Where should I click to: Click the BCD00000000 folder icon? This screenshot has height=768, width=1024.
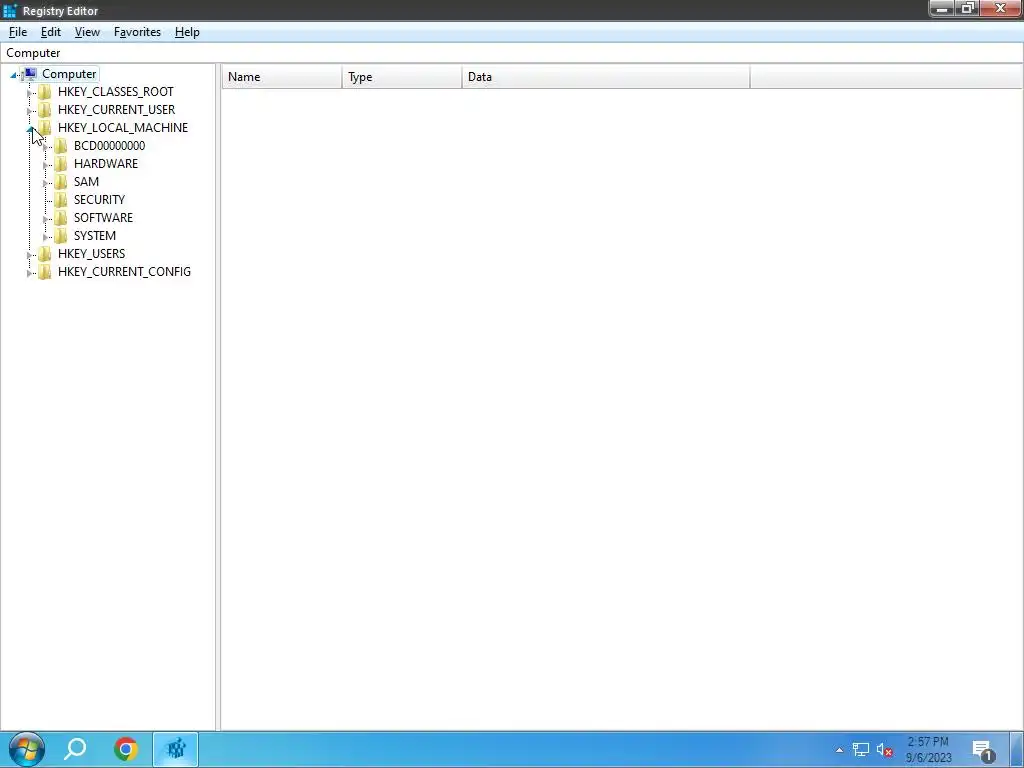pos(61,146)
